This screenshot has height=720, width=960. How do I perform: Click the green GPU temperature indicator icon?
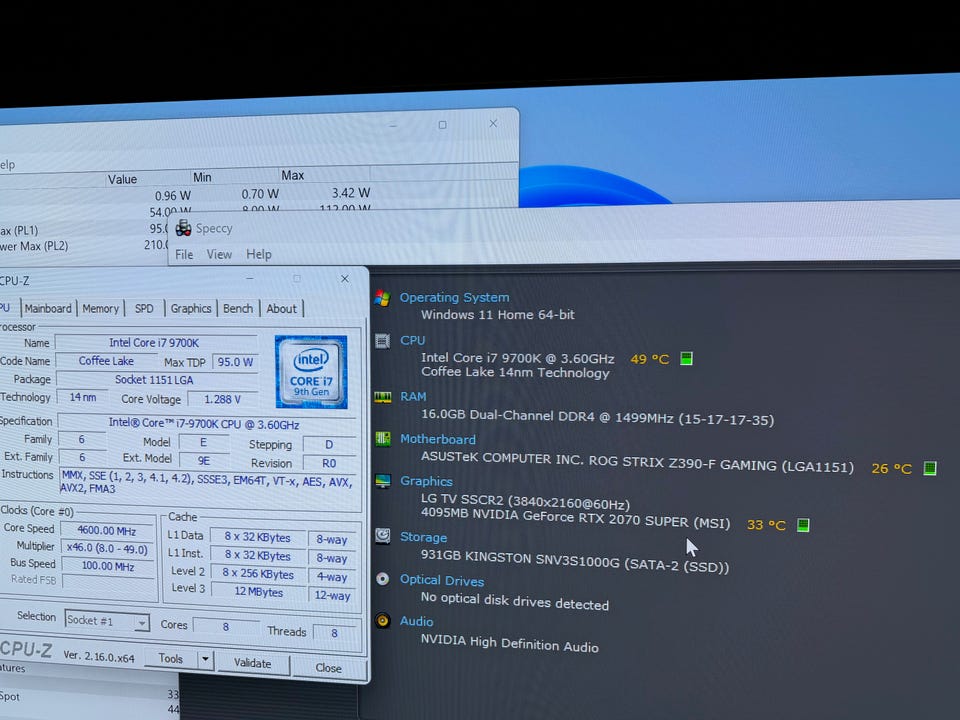[x=803, y=525]
